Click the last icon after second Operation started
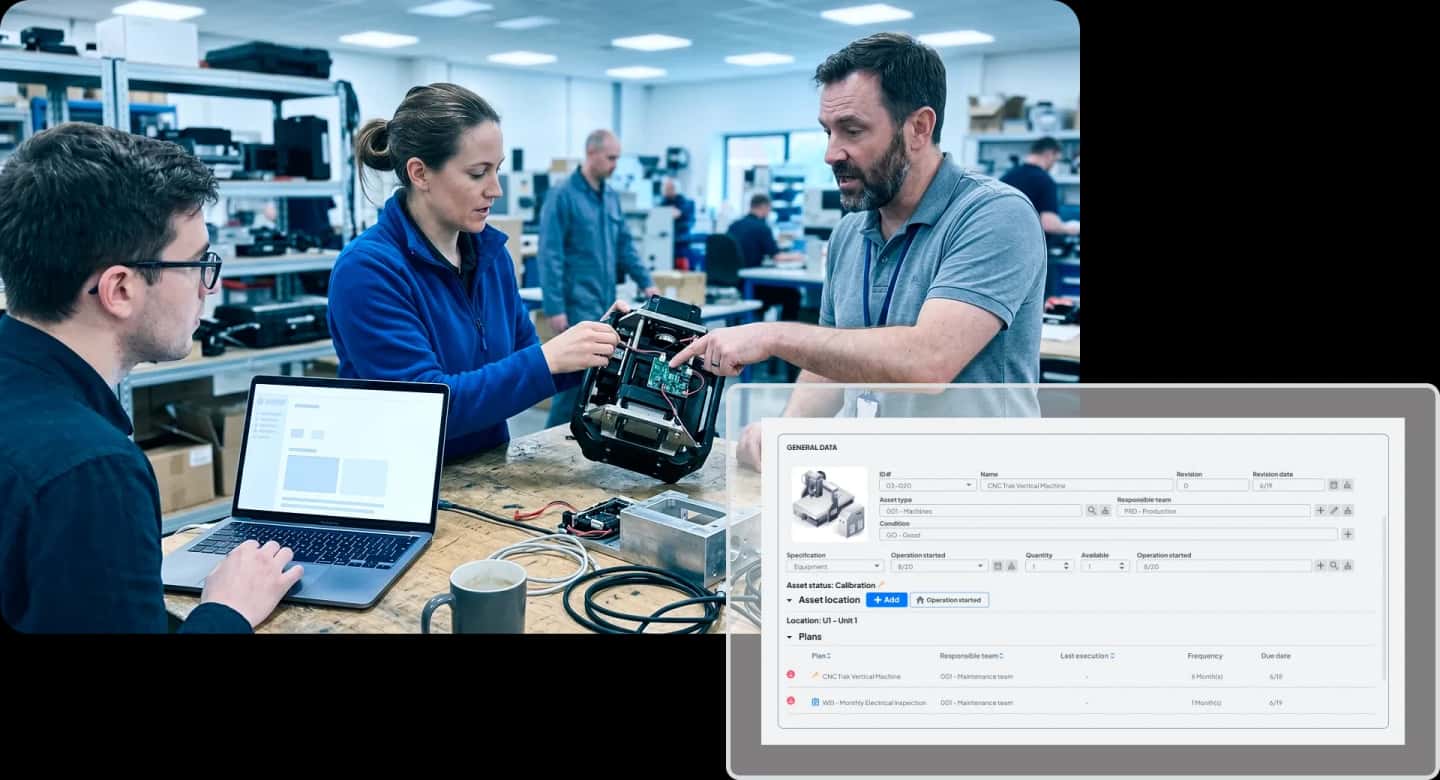The width and height of the screenshot is (1440, 780). (1348, 566)
